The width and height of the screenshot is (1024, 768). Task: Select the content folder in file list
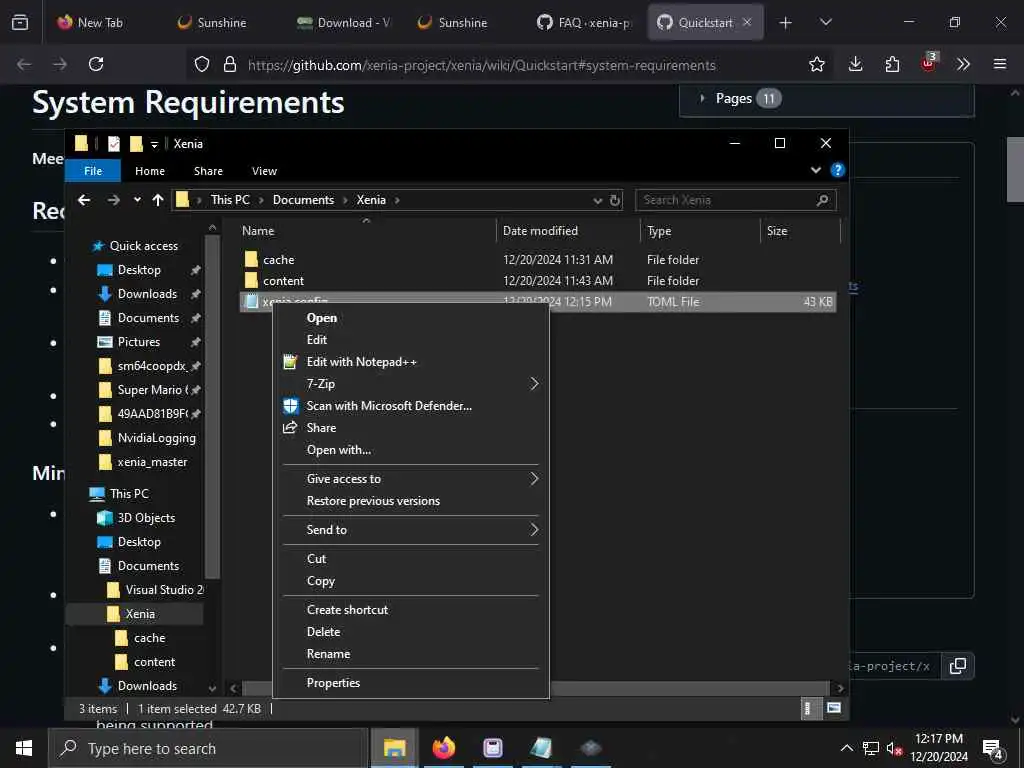pos(283,281)
